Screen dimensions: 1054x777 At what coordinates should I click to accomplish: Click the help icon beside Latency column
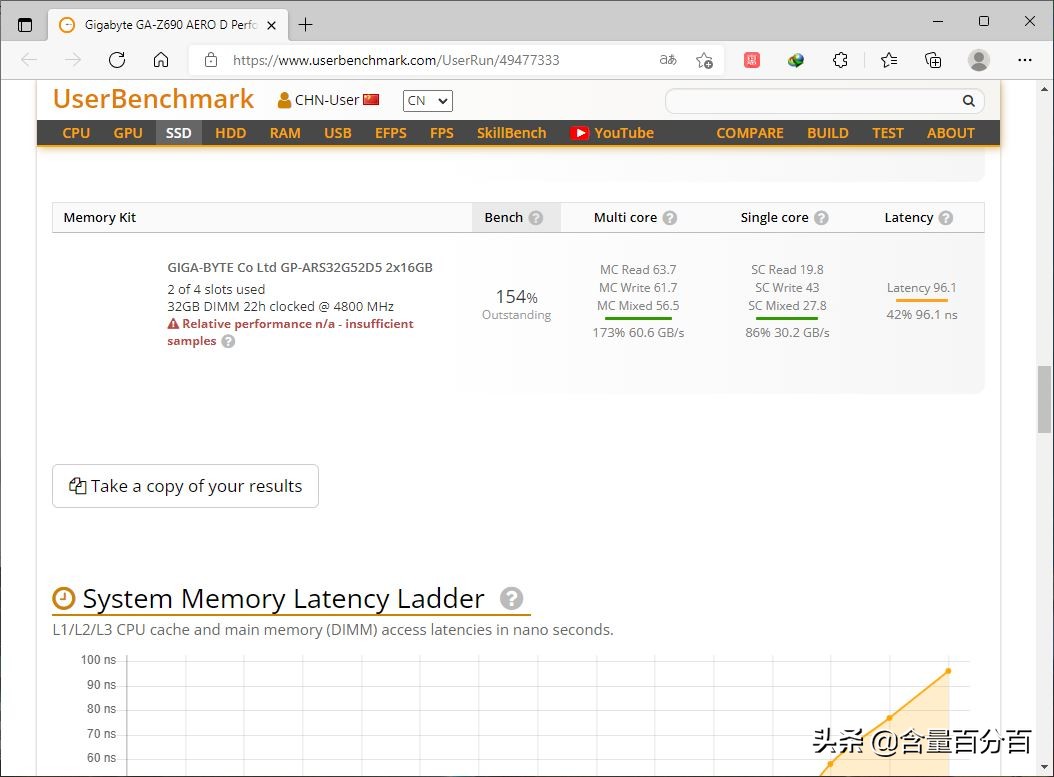tap(944, 217)
